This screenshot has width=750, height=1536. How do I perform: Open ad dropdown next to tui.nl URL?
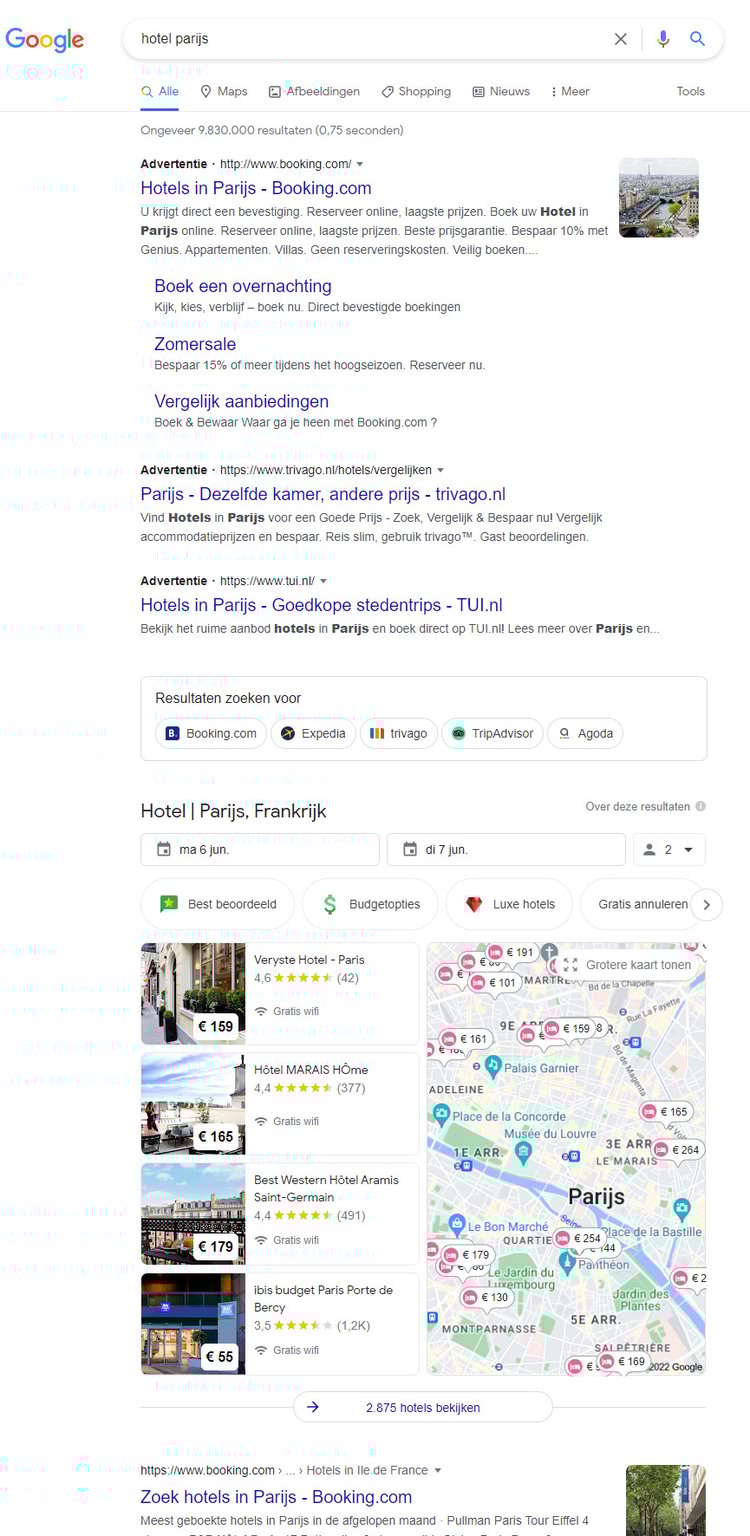pos(323,581)
